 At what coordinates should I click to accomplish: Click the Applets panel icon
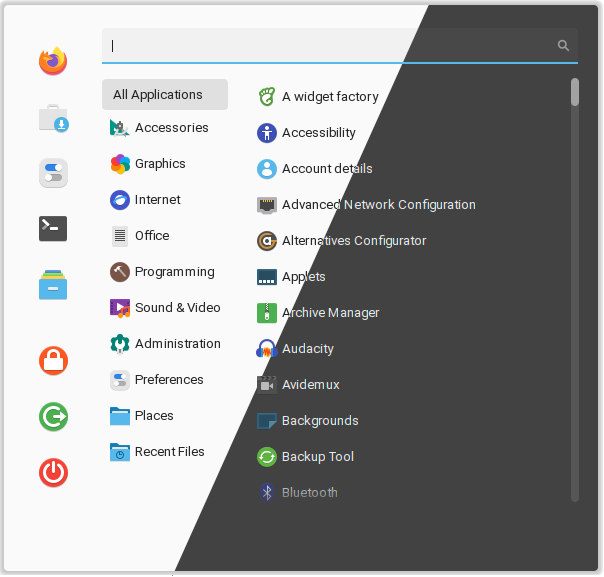click(267, 277)
